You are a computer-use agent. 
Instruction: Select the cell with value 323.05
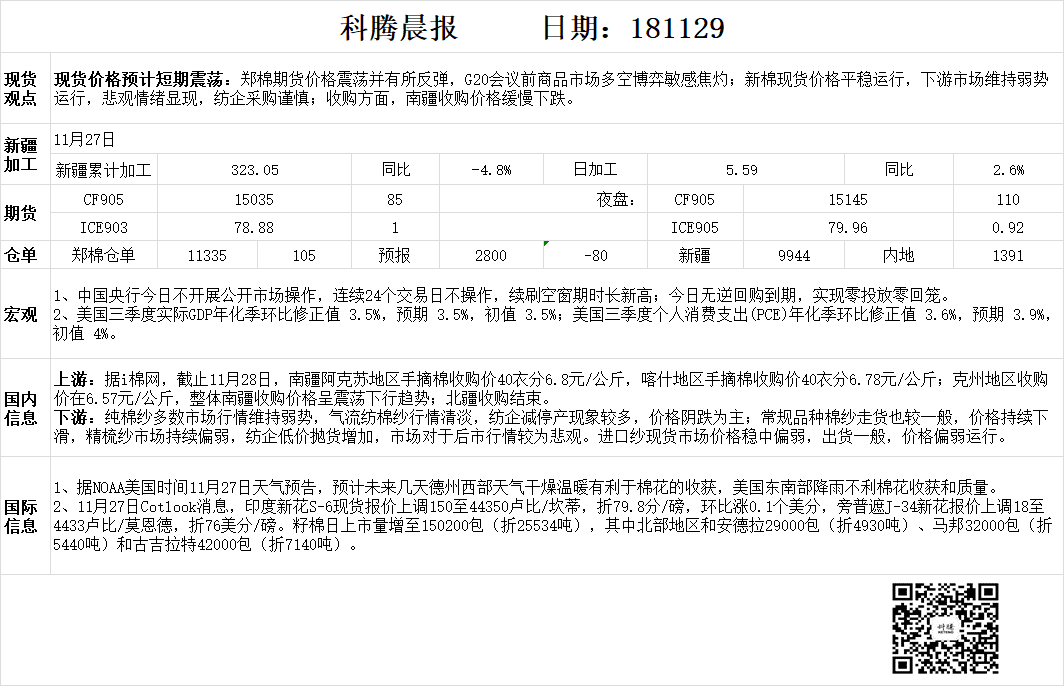point(255,170)
